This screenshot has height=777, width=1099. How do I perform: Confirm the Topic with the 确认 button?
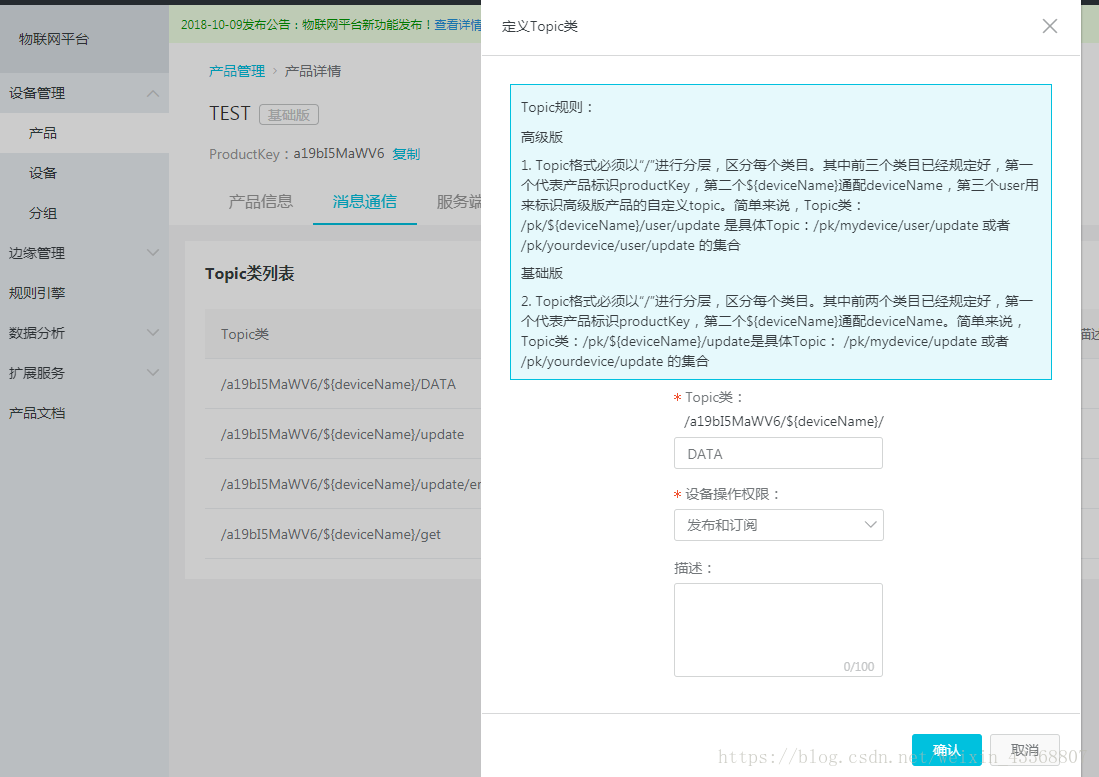[946, 748]
